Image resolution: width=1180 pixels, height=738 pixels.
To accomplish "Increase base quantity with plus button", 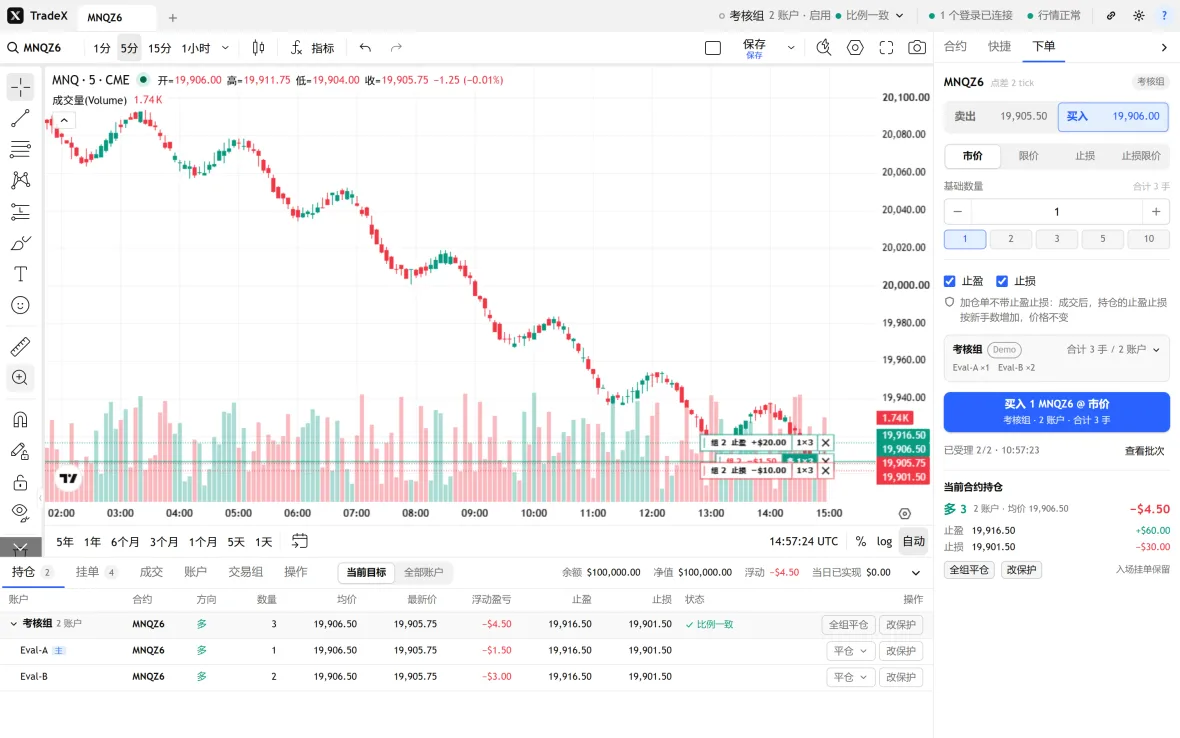I will (1156, 211).
